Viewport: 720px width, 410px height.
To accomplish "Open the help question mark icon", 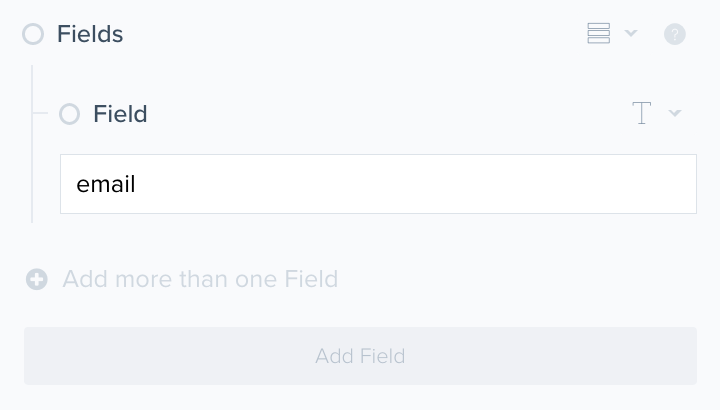I will (675, 34).
